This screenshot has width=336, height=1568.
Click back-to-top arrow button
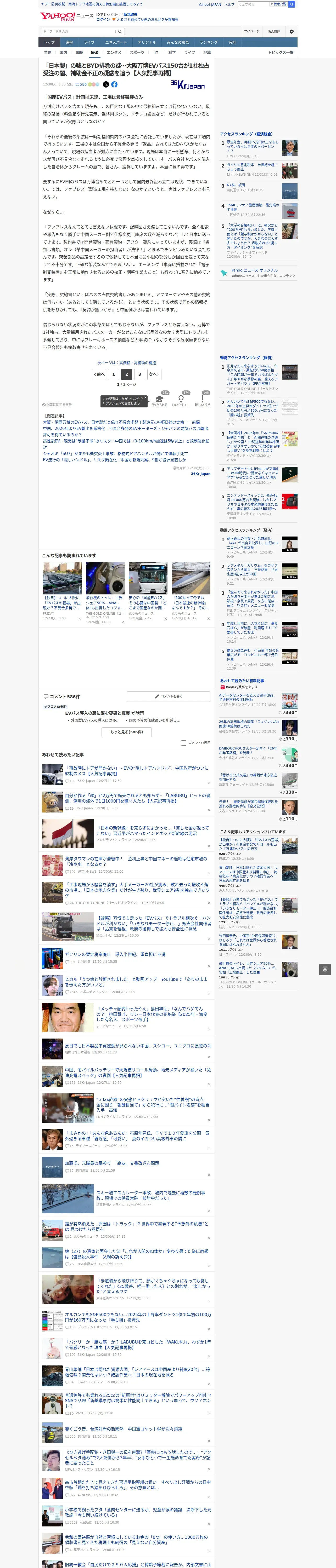click(x=324, y=969)
